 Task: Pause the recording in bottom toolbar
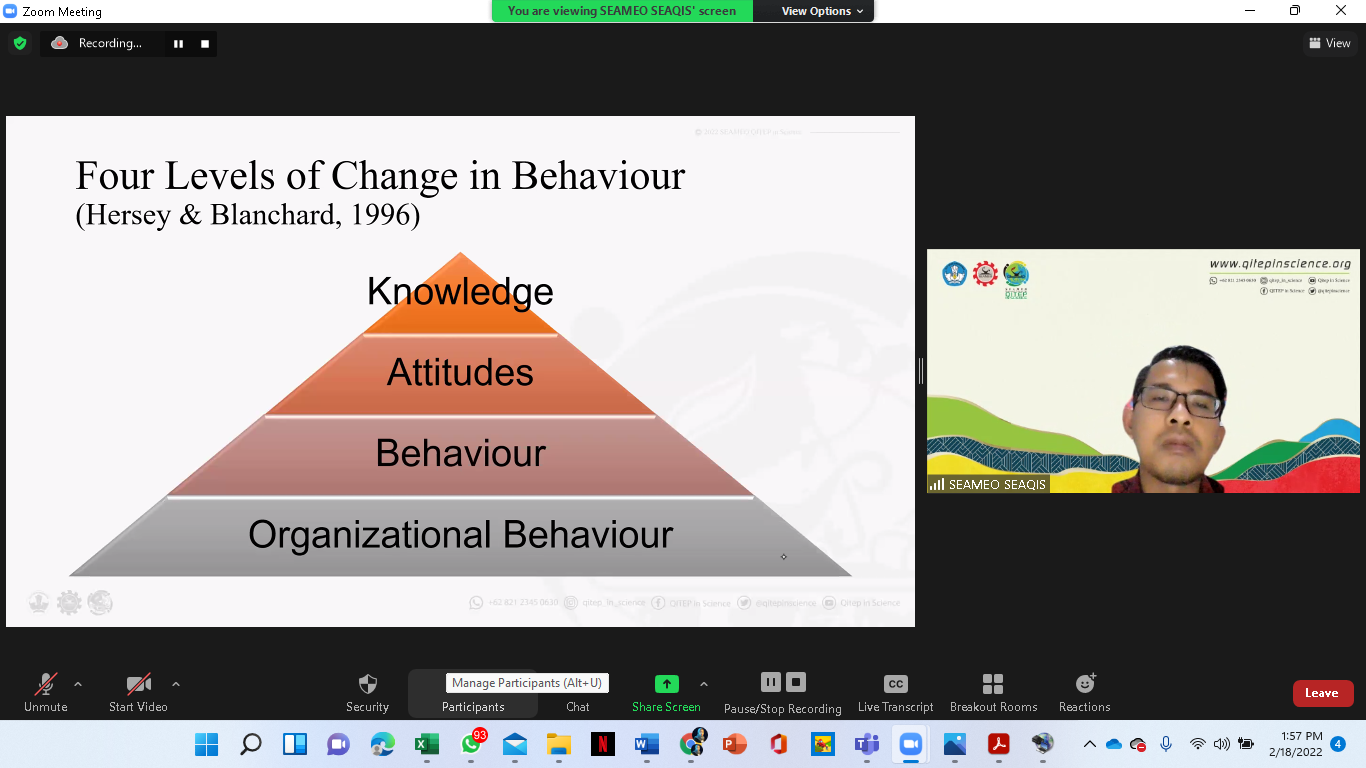(x=770, y=682)
